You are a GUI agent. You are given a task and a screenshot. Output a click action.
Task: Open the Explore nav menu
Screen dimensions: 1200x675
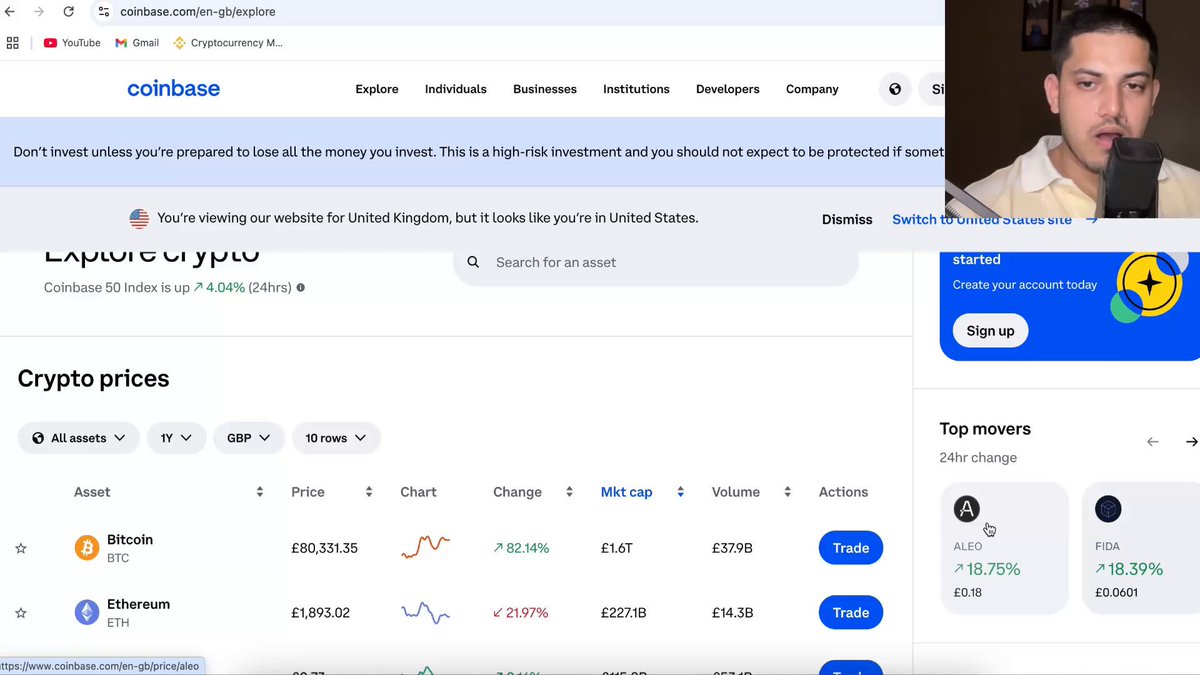pyautogui.click(x=377, y=89)
